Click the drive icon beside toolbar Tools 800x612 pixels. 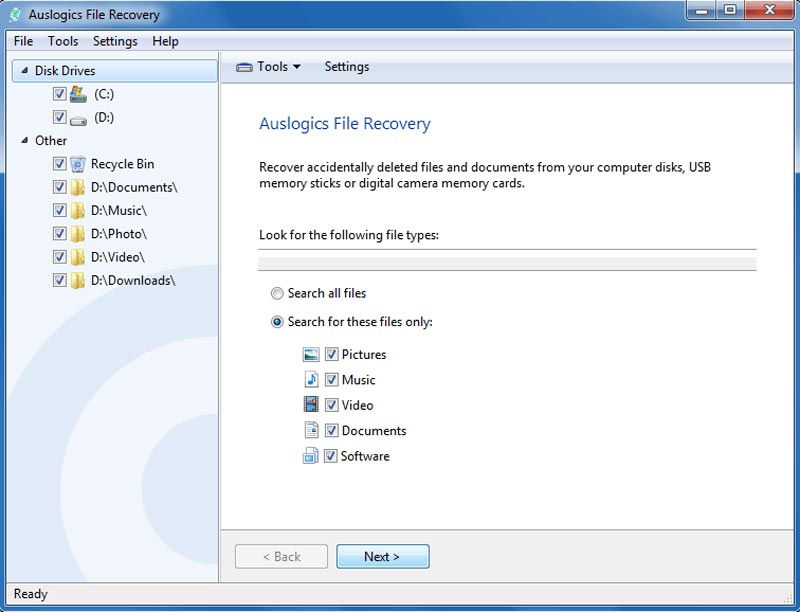[x=244, y=67]
